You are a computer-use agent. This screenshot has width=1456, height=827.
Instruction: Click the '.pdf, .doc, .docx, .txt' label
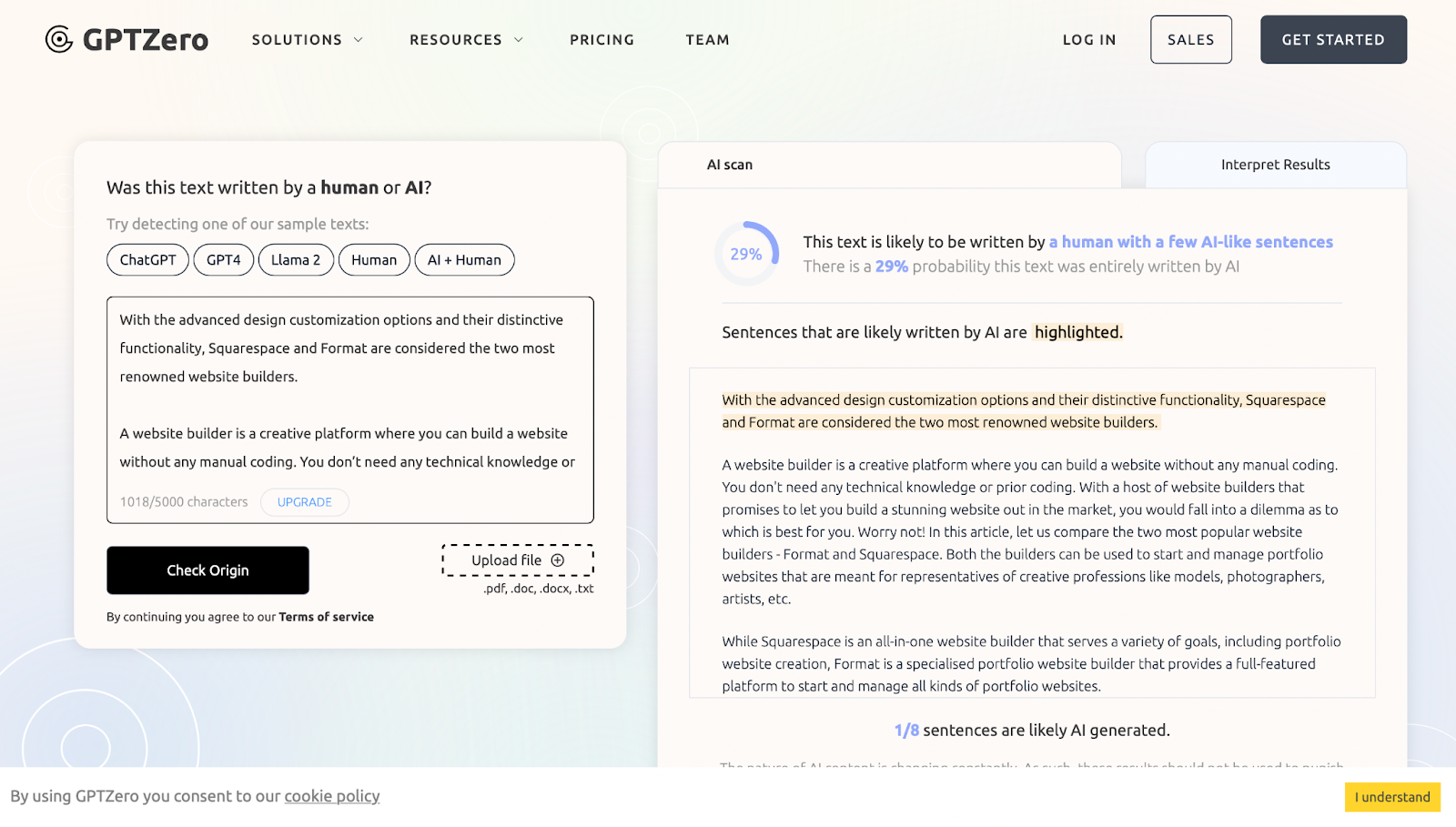click(539, 589)
